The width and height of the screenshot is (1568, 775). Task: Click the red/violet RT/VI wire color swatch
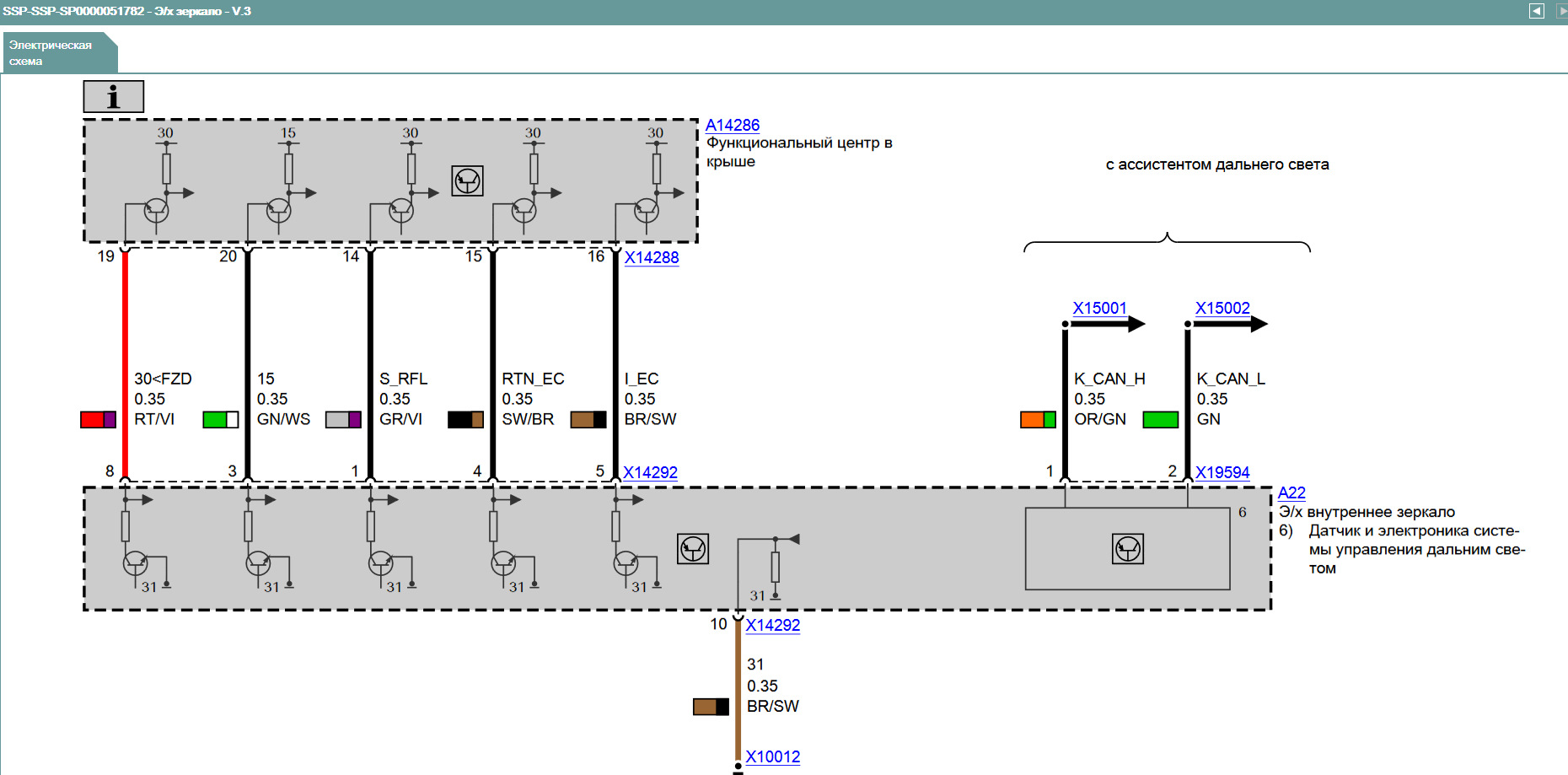(98, 419)
